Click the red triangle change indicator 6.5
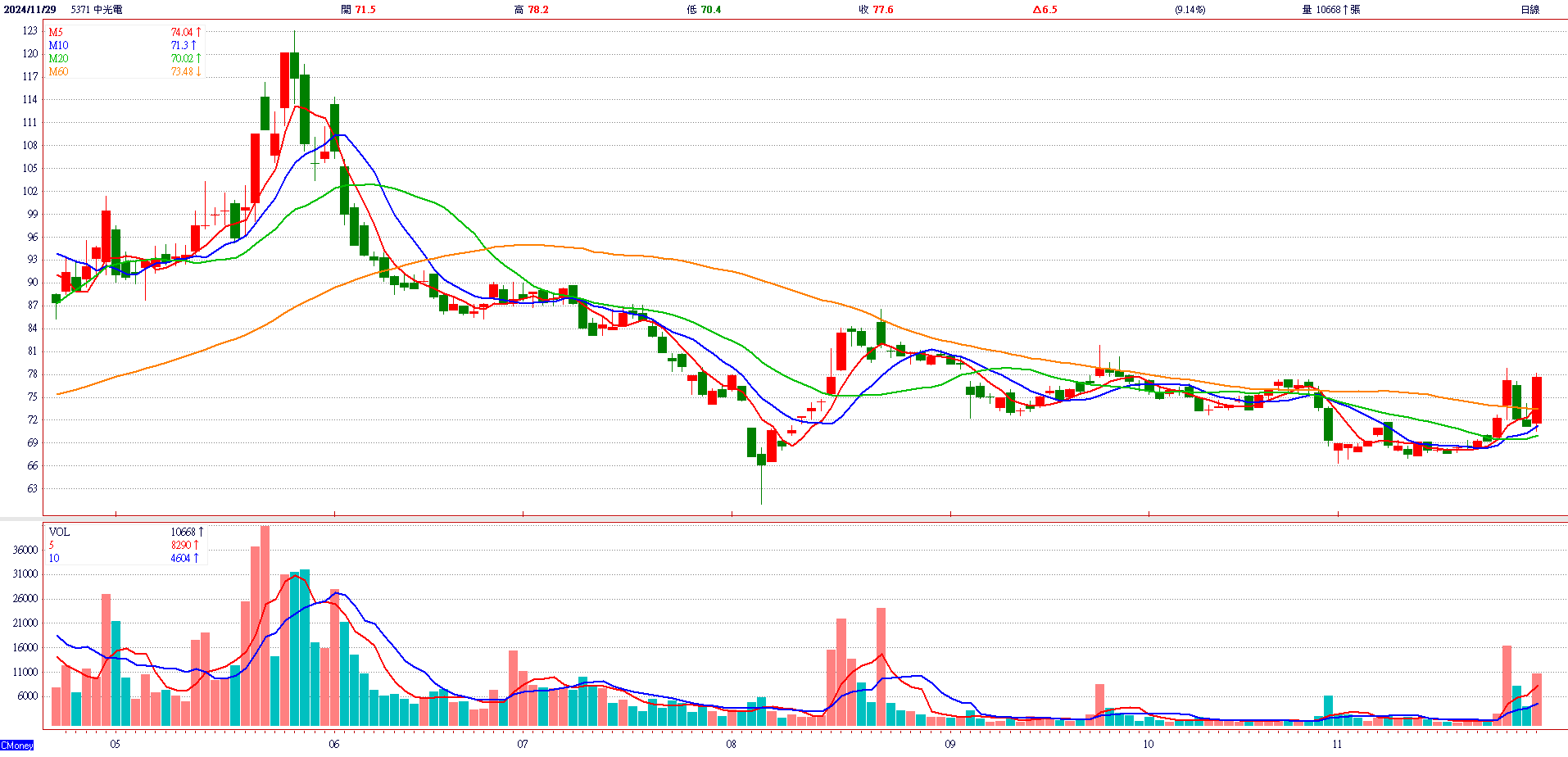Image resolution: width=1568 pixels, height=757 pixels. (1045, 10)
